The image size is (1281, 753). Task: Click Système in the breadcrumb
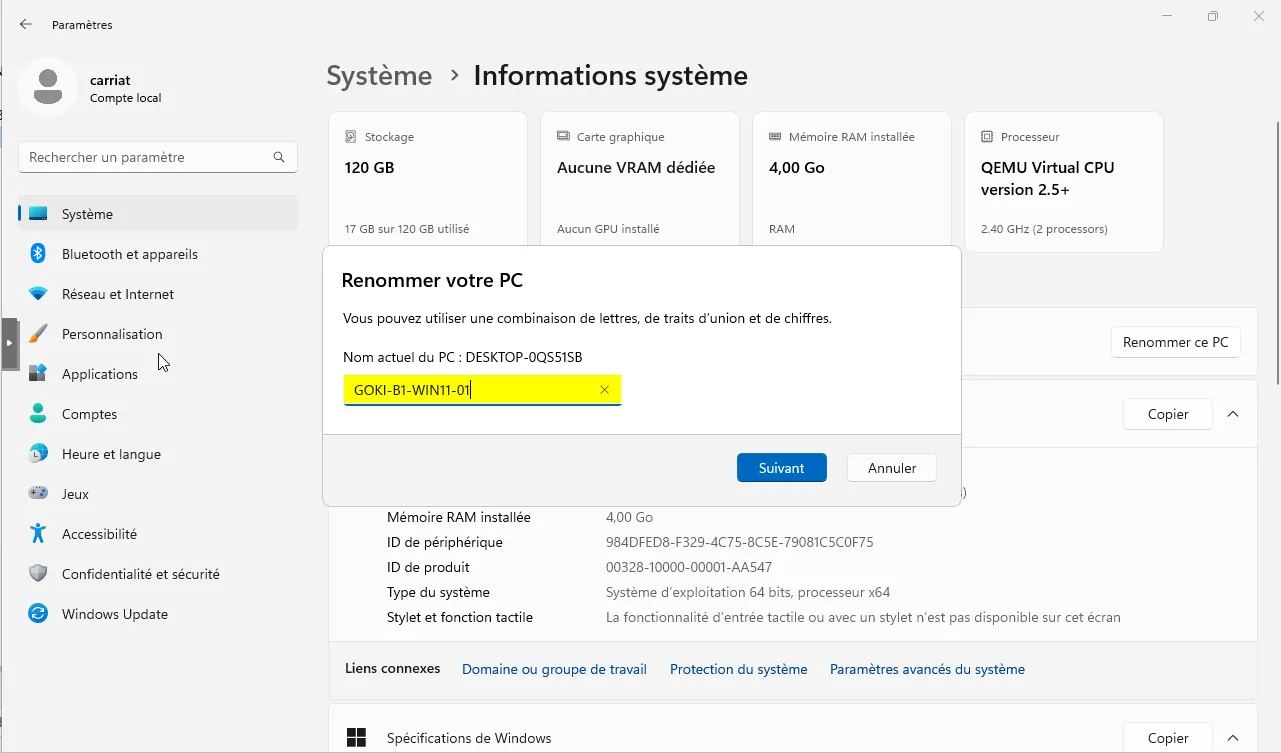click(379, 76)
